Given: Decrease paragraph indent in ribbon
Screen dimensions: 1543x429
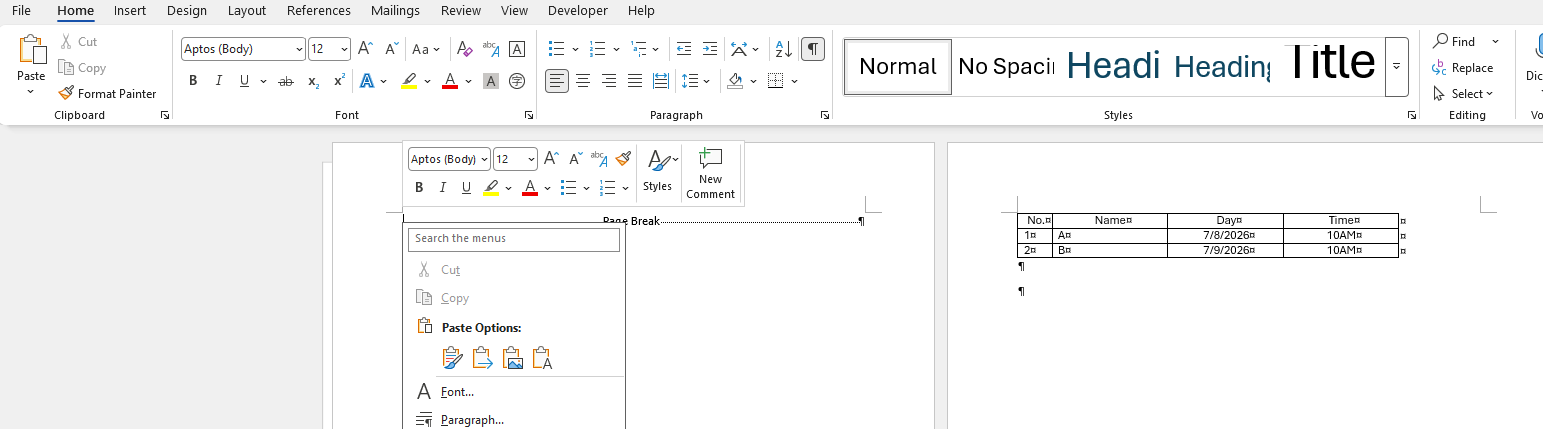Looking at the screenshot, I should 684,49.
